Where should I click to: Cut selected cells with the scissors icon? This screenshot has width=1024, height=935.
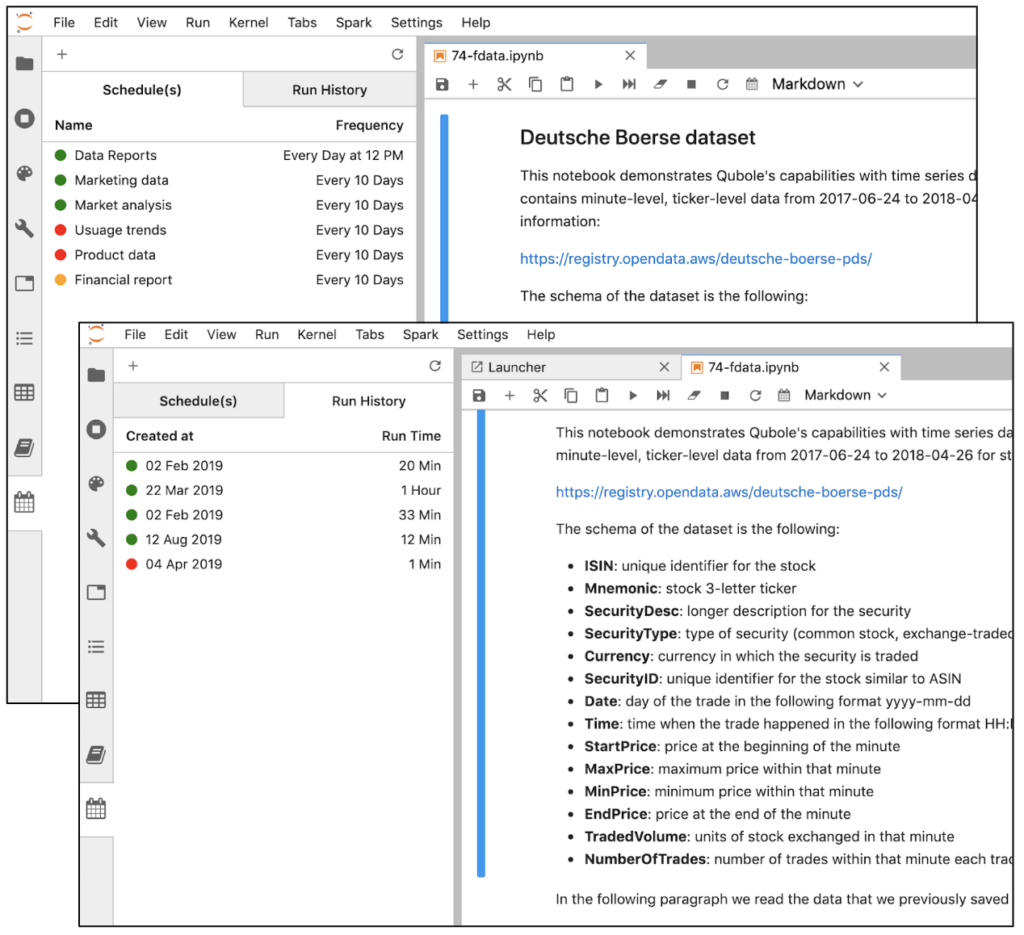click(540, 395)
